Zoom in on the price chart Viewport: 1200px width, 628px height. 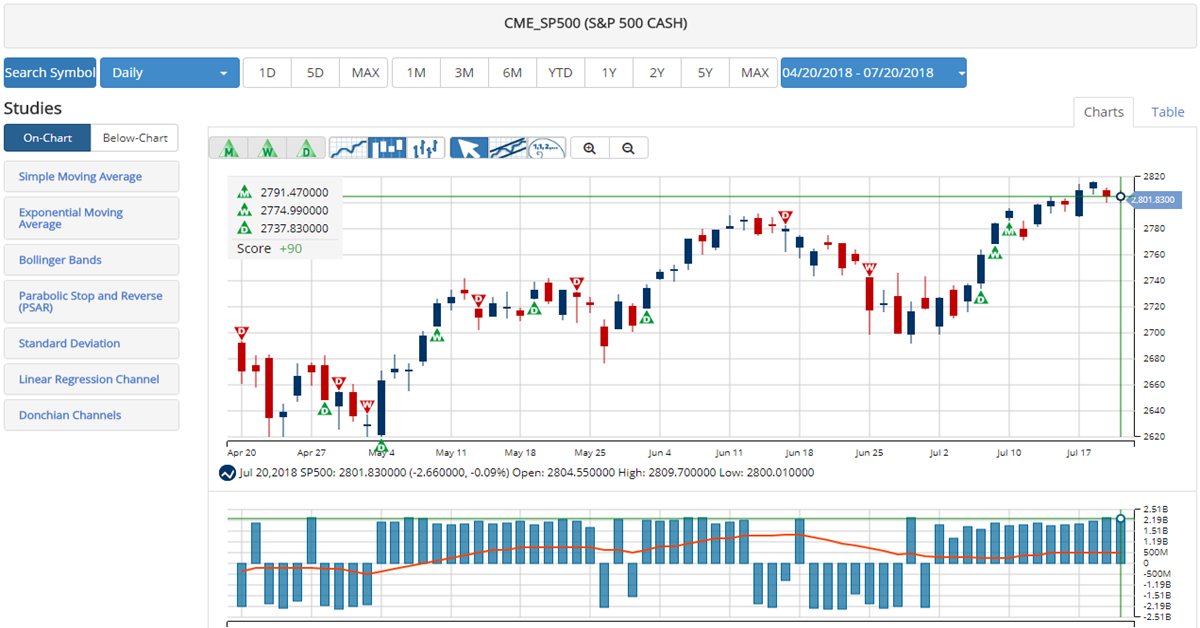pos(590,147)
